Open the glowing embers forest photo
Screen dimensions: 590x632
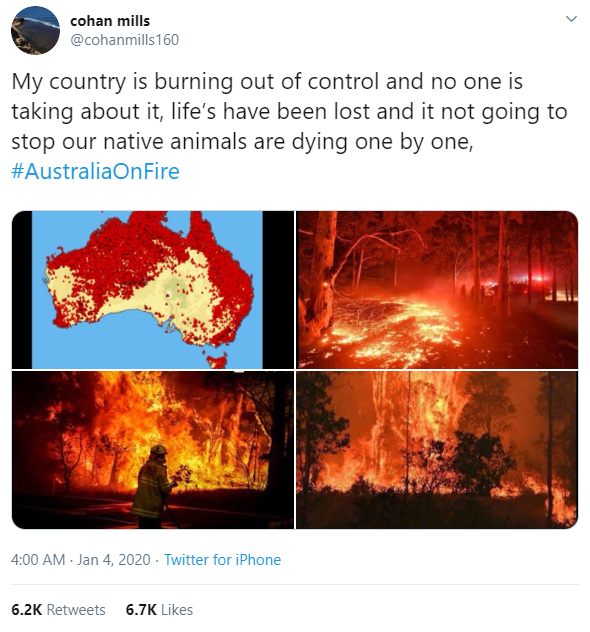437,289
